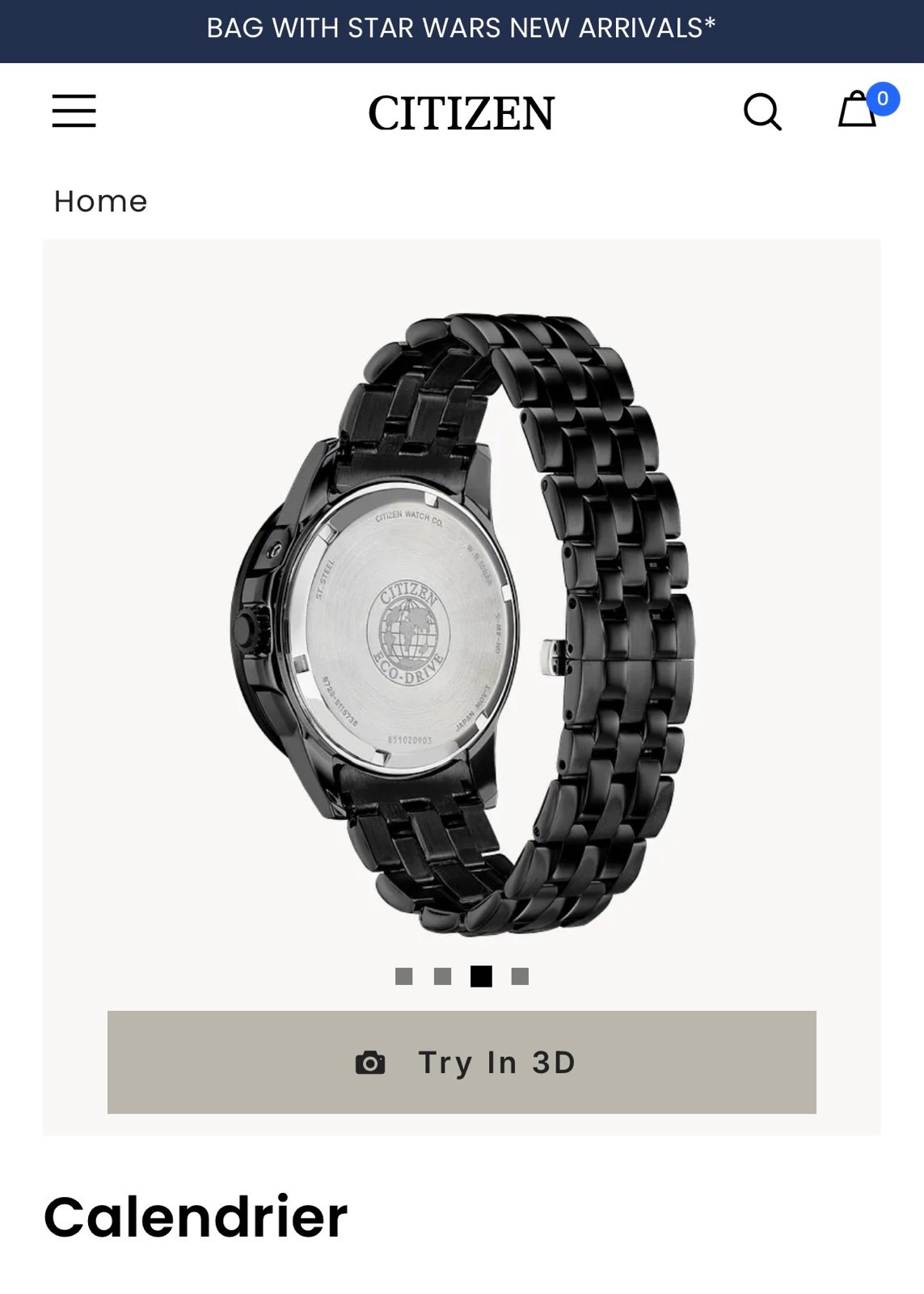Open the Star Wars new arrivals banner

462,28
